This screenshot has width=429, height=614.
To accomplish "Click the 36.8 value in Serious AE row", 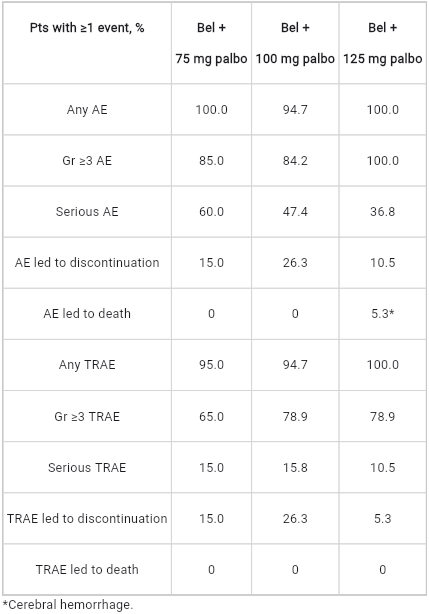I will 382,211.
